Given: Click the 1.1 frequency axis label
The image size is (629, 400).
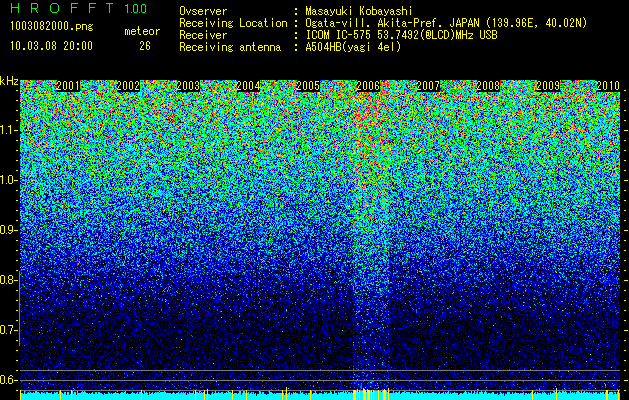Looking at the screenshot, I should click(8, 130).
